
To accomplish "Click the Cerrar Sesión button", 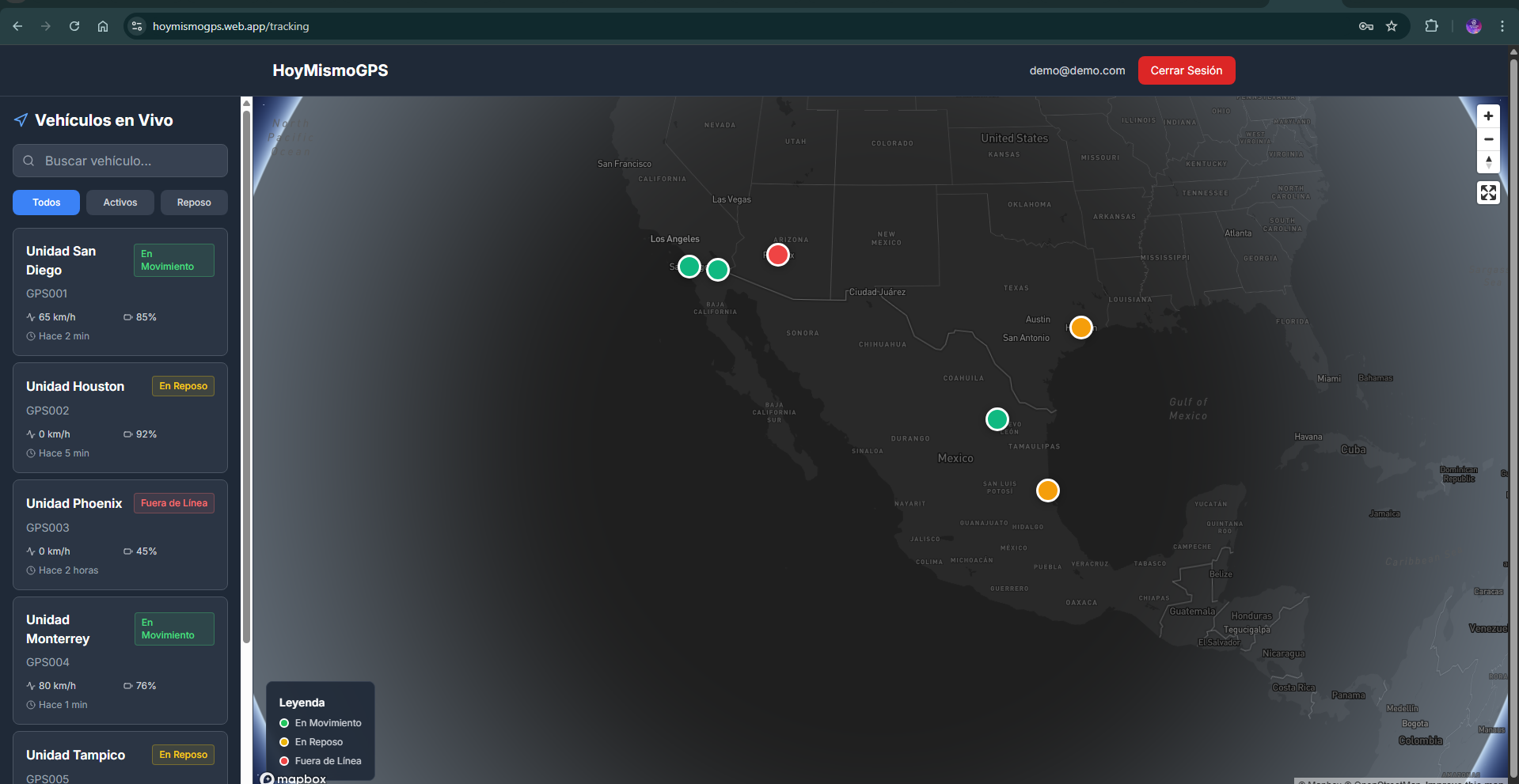I will point(1186,70).
